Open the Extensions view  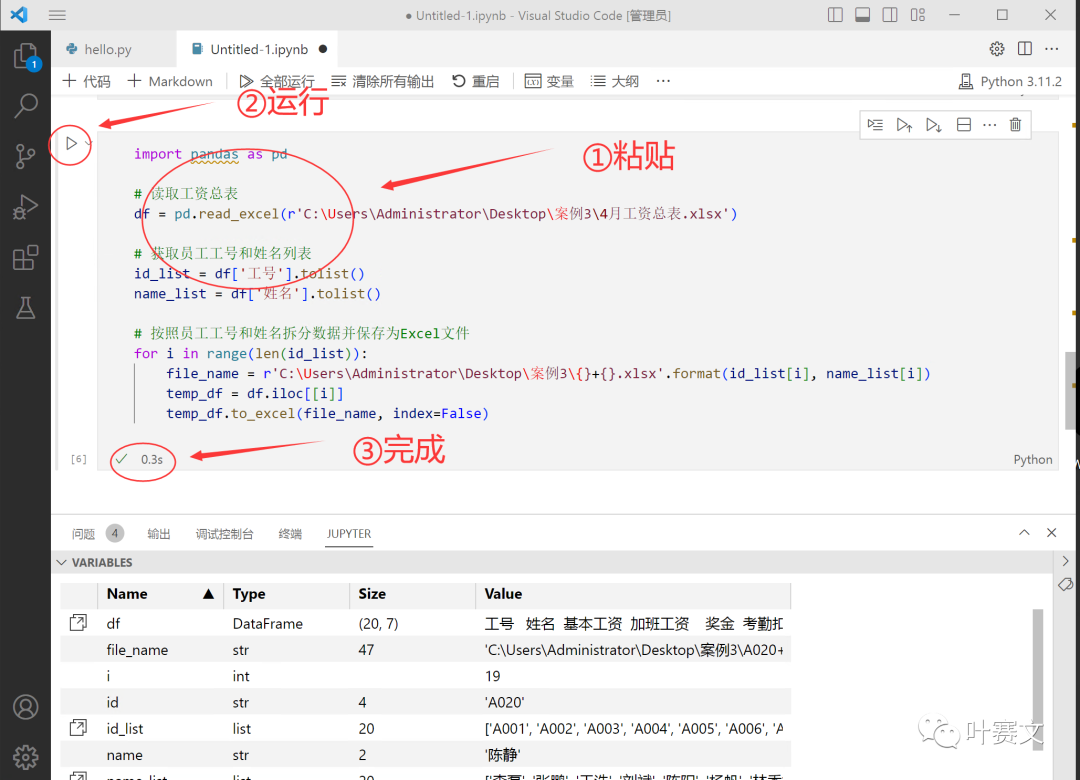click(26, 257)
